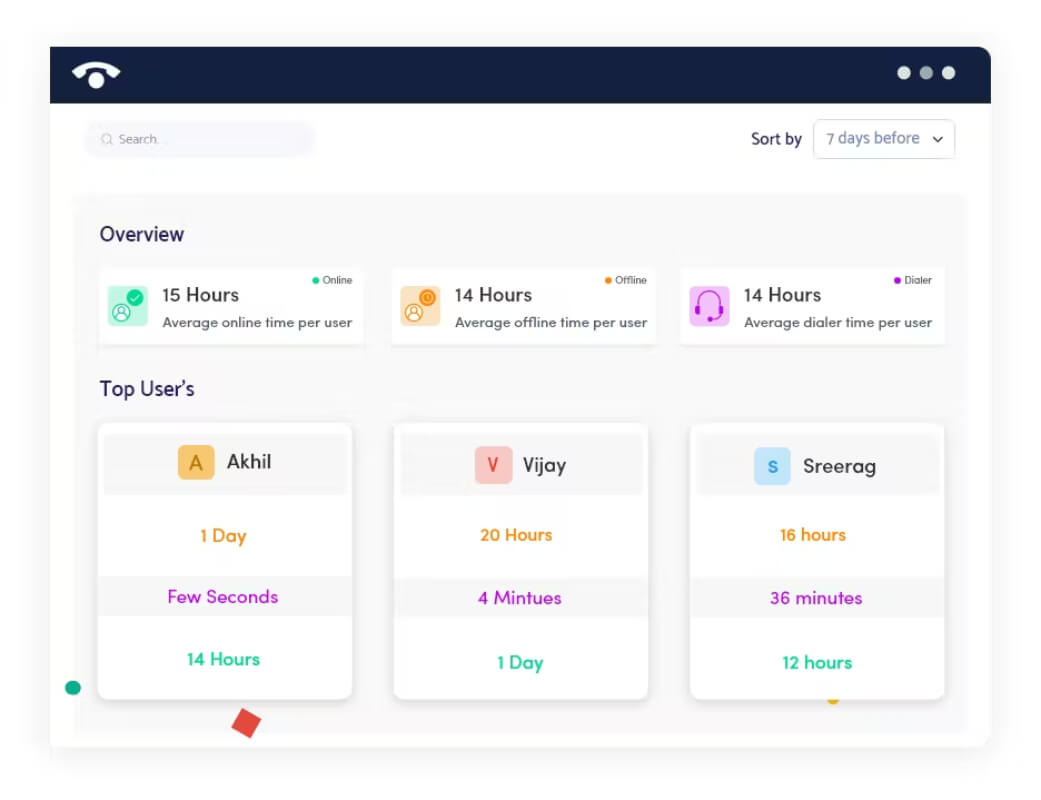Screen dimensions: 1041x800
Task: Click the Top User's heading
Action: coord(147,389)
